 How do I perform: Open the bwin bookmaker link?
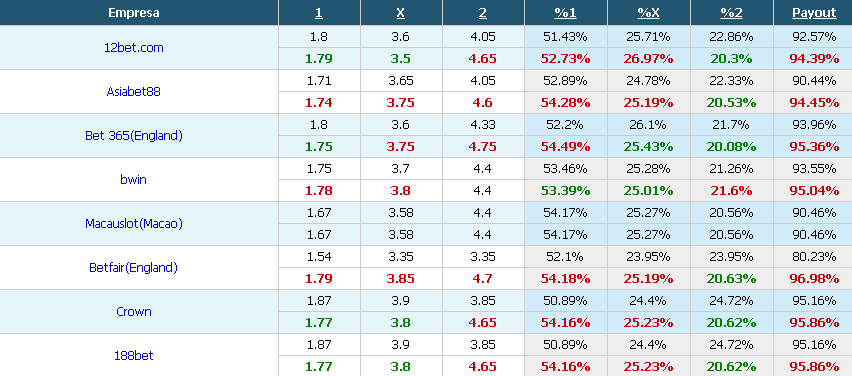134,179
